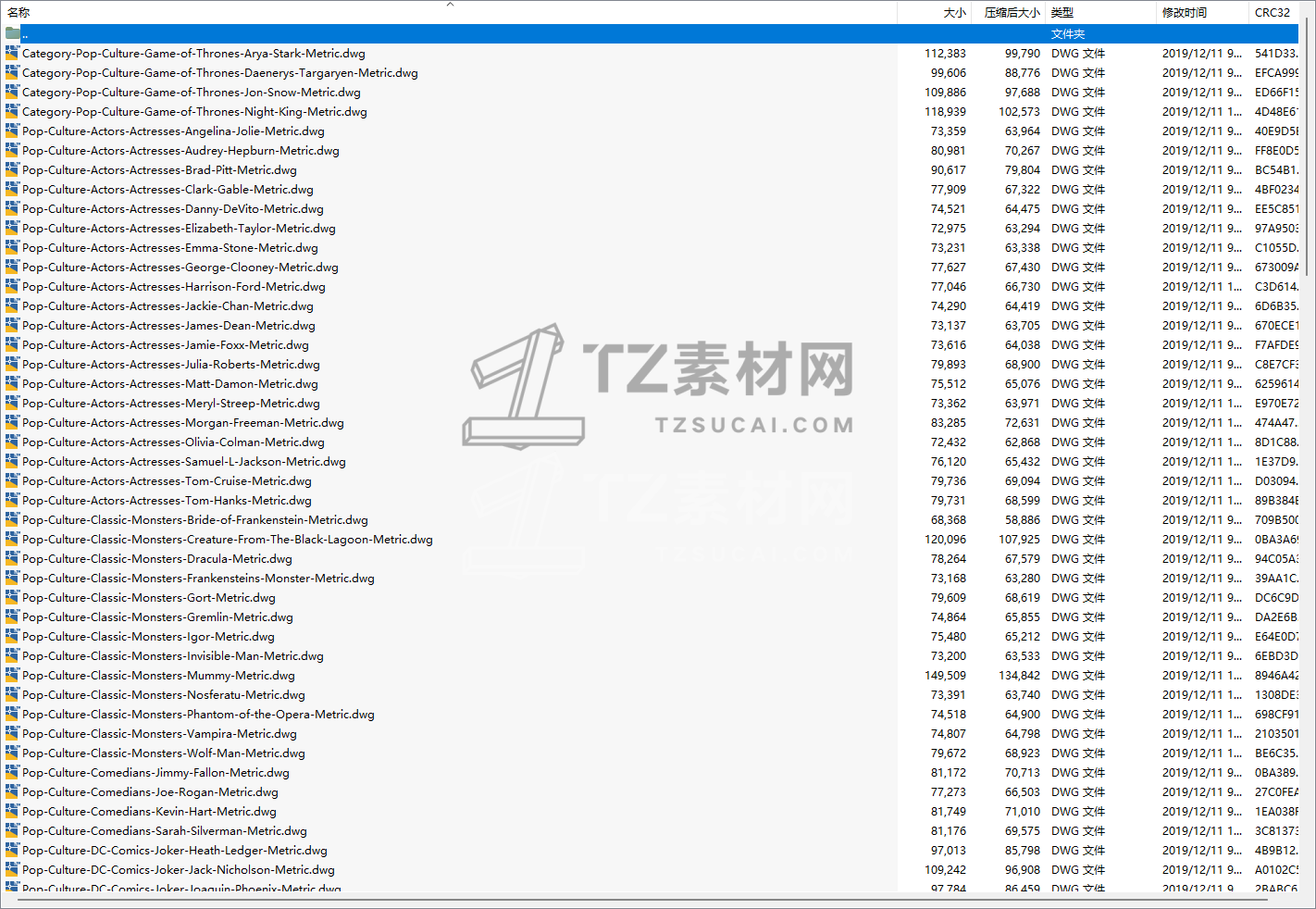The width and height of the screenshot is (1316, 909).
Task: Select Pop-Culture-Classic-Monsters-Phantom-of-the-Opera-Metric.dwg
Action: click(x=198, y=715)
